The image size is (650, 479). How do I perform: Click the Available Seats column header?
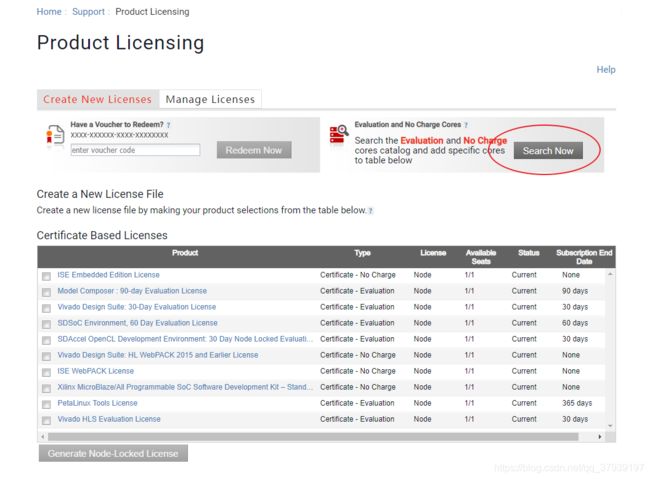(x=481, y=257)
